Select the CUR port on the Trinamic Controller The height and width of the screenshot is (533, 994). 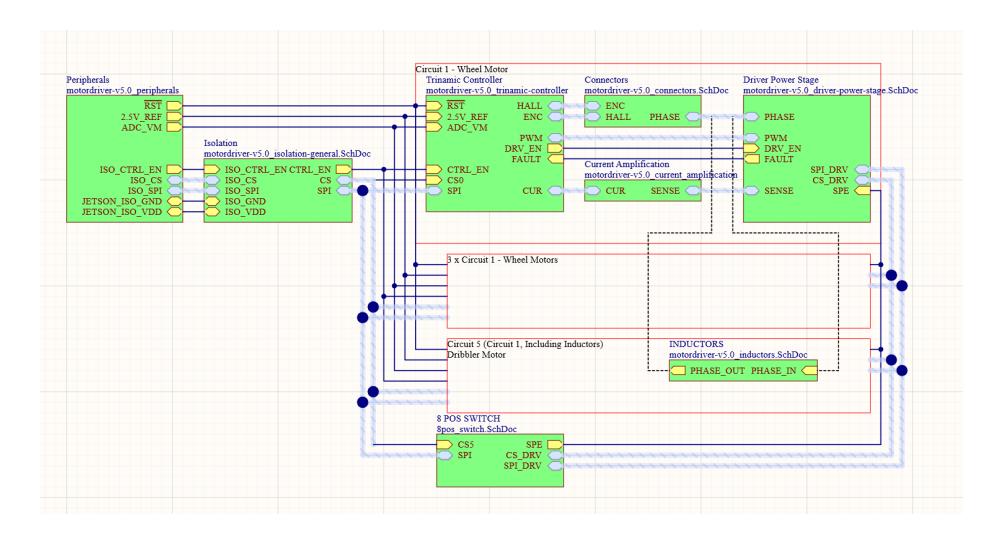point(555,191)
